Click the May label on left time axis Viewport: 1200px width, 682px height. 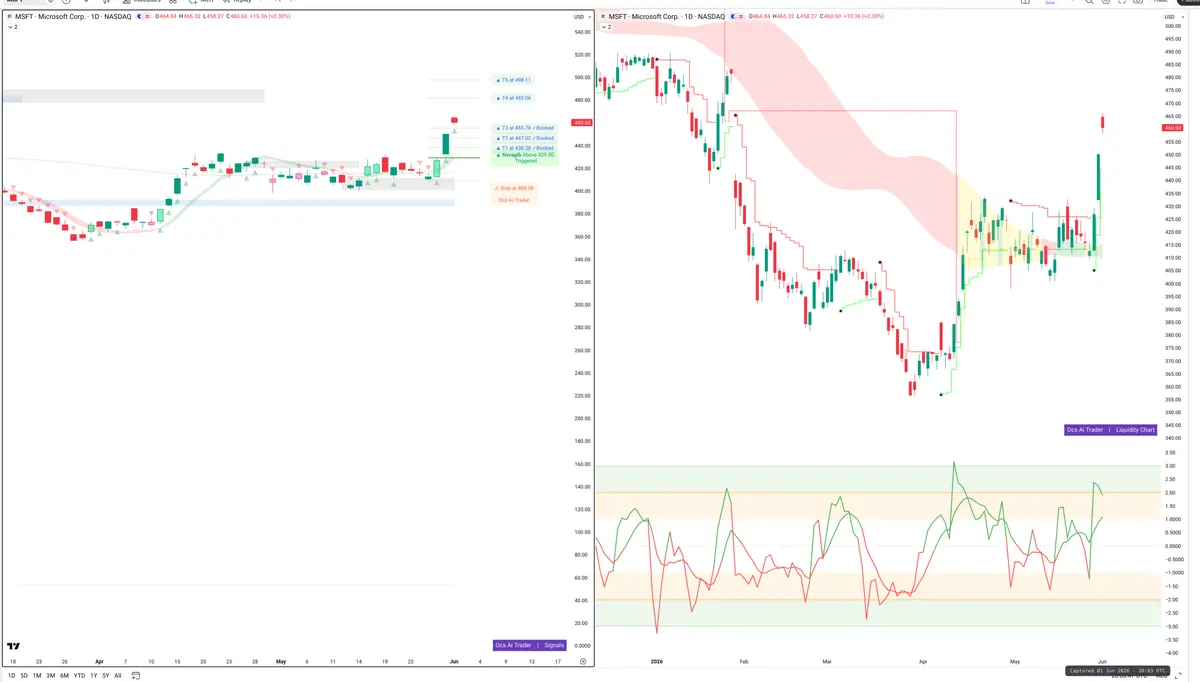pos(281,661)
